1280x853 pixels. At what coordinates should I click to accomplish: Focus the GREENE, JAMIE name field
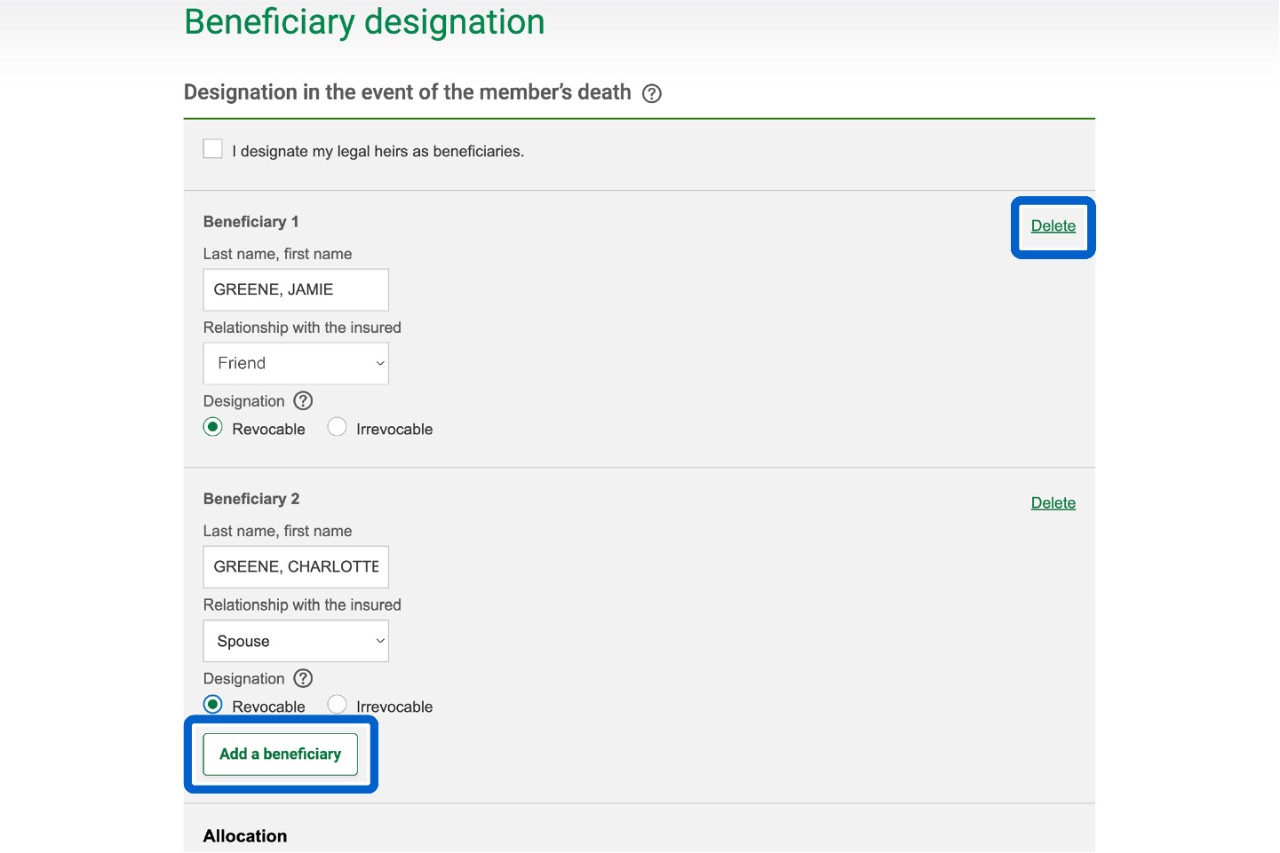tap(296, 290)
